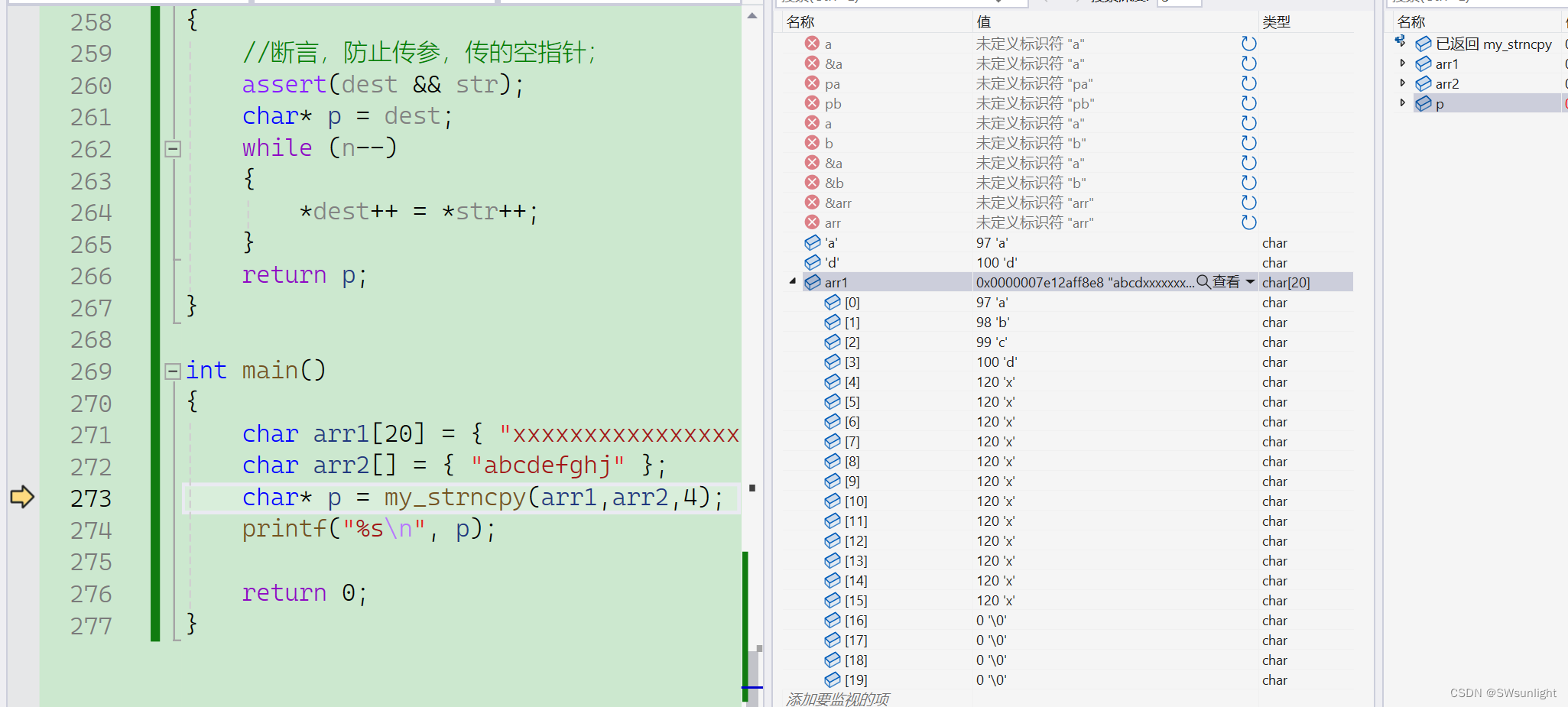Screen dimensions: 1568x707
Task: Click the "abcdefghj" string literal on line 272
Action: pyautogui.click(x=547, y=465)
